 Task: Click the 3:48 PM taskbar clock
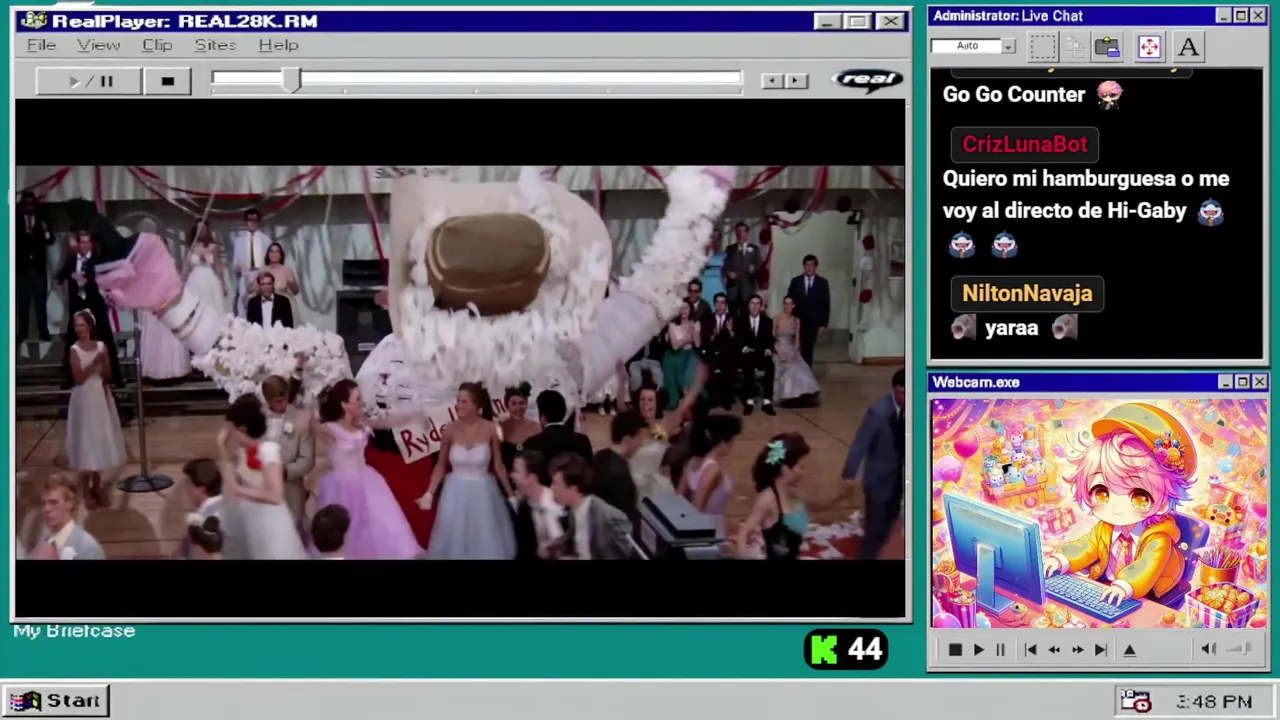pos(1214,702)
